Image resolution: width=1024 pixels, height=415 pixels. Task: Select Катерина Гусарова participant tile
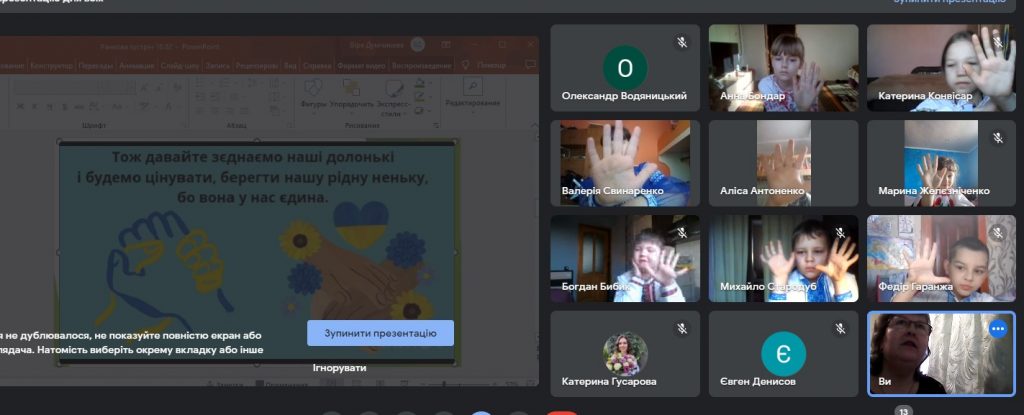coord(625,354)
